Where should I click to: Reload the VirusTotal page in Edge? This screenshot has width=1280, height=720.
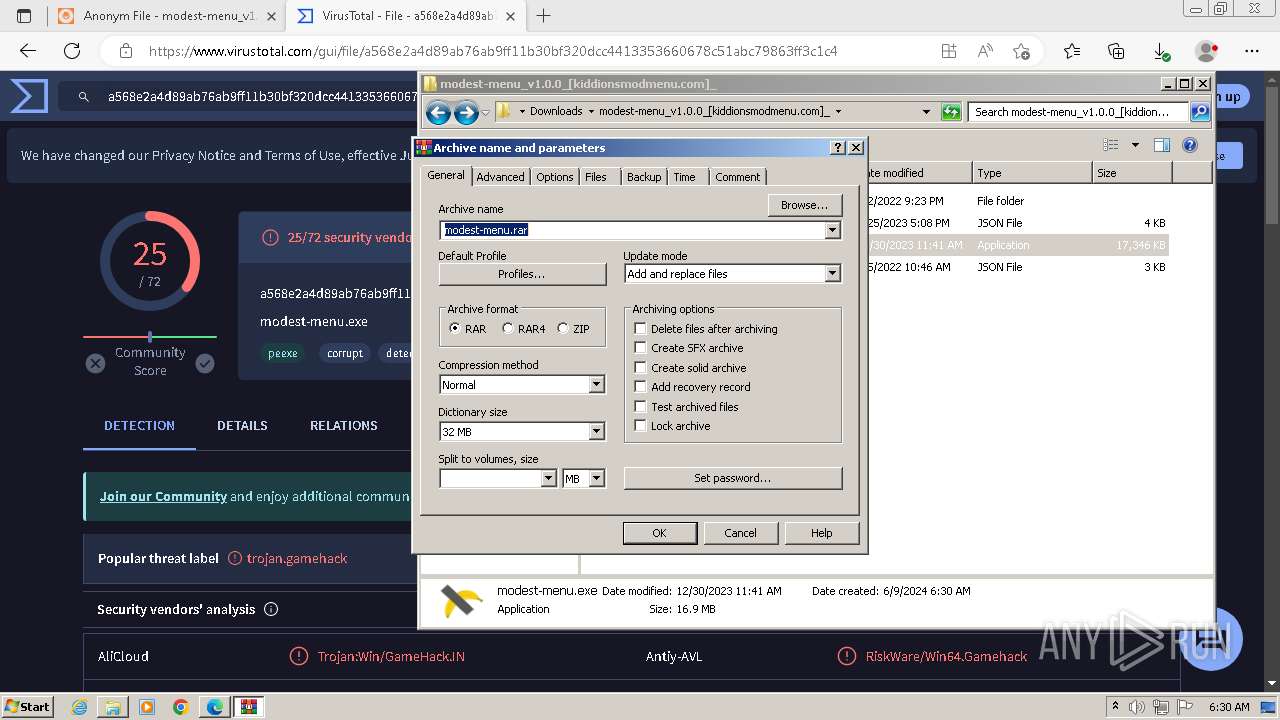click(x=72, y=51)
